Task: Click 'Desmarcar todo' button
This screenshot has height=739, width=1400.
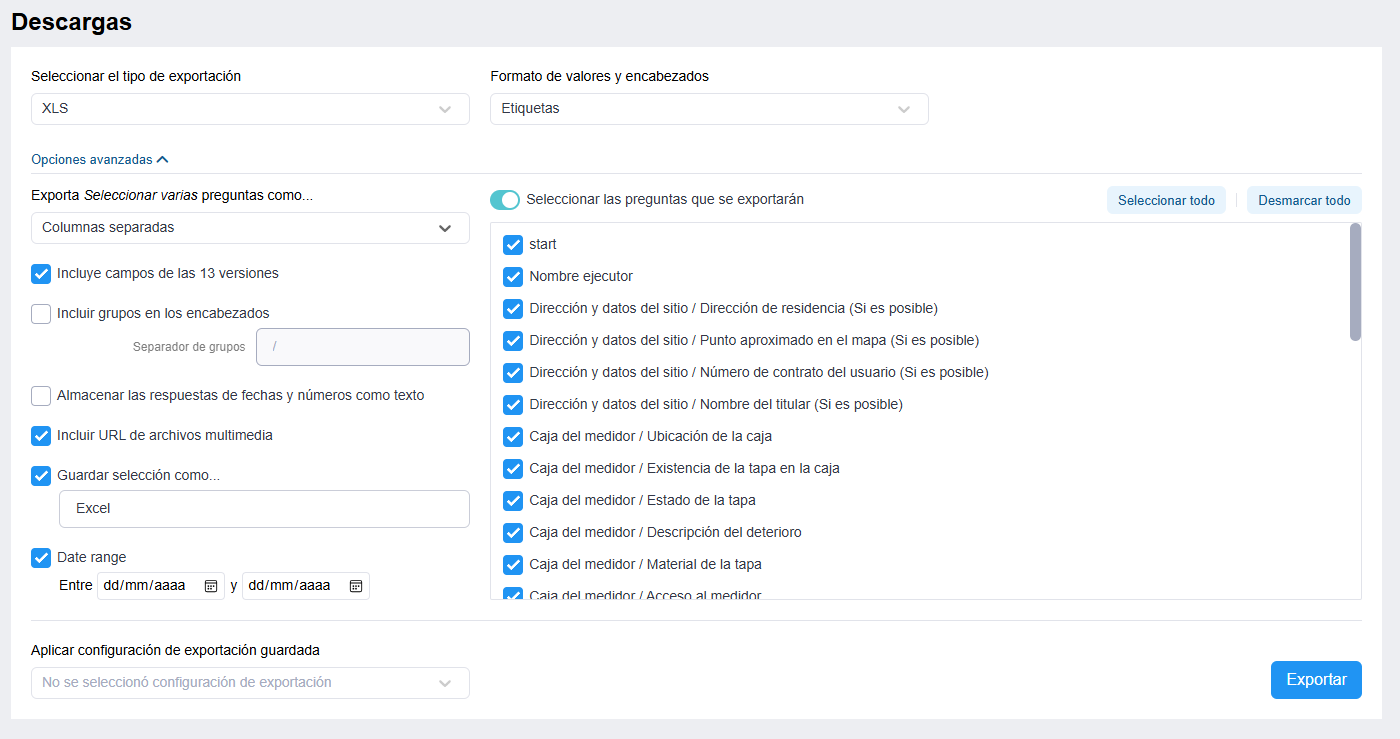Action: tap(1303, 200)
